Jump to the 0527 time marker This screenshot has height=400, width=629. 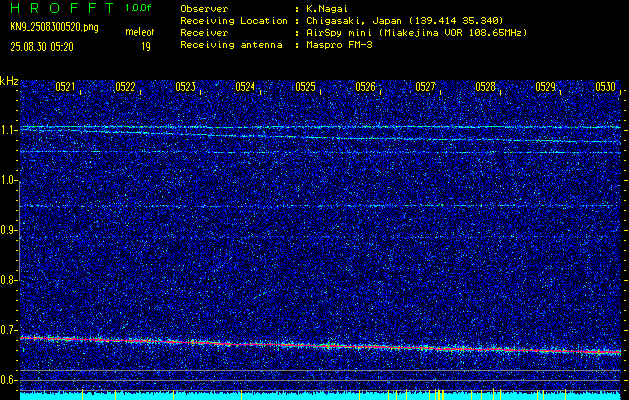(x=425, y=87)
